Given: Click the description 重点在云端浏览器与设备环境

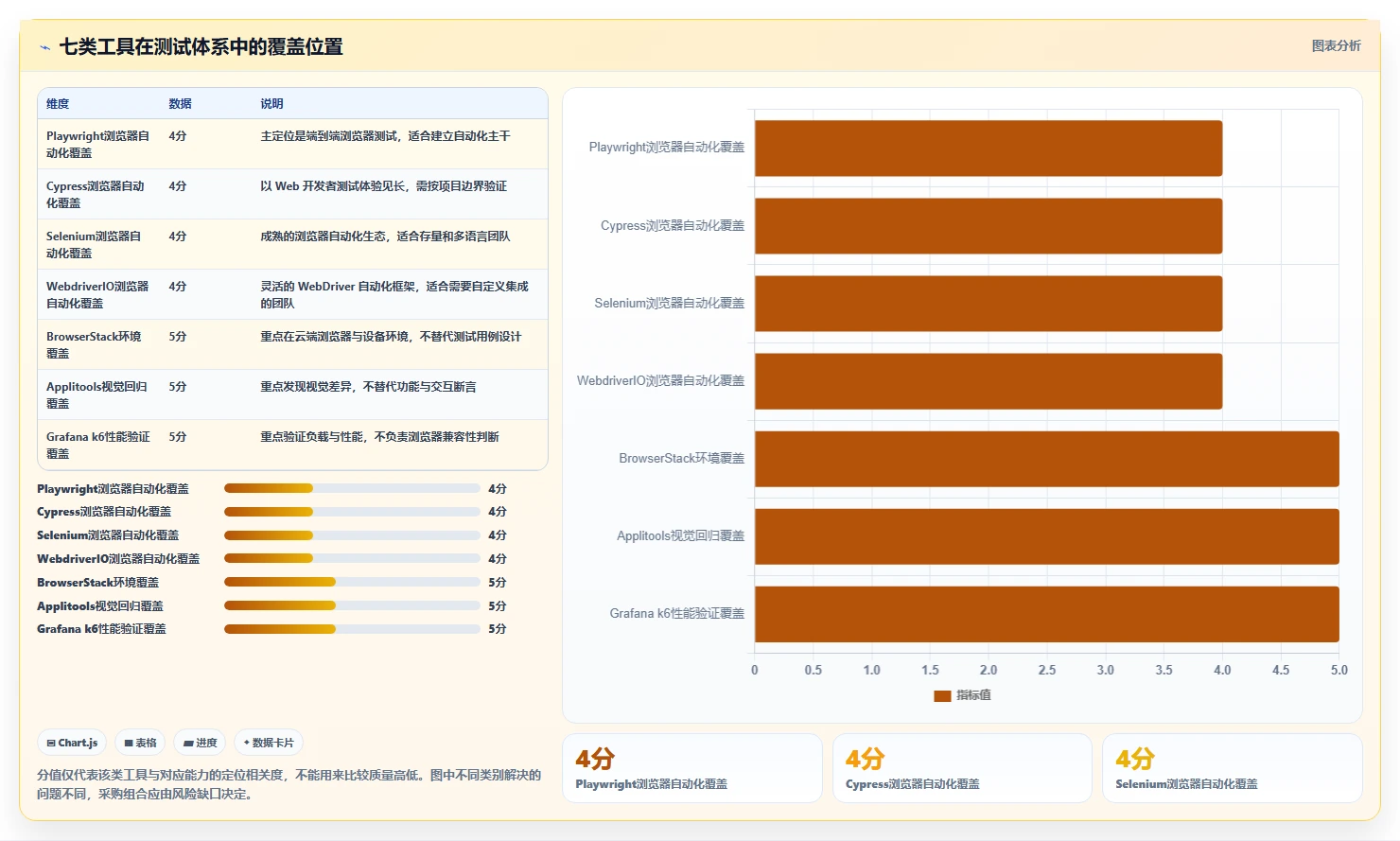Looking at the screenshot, I should [391, 337].
